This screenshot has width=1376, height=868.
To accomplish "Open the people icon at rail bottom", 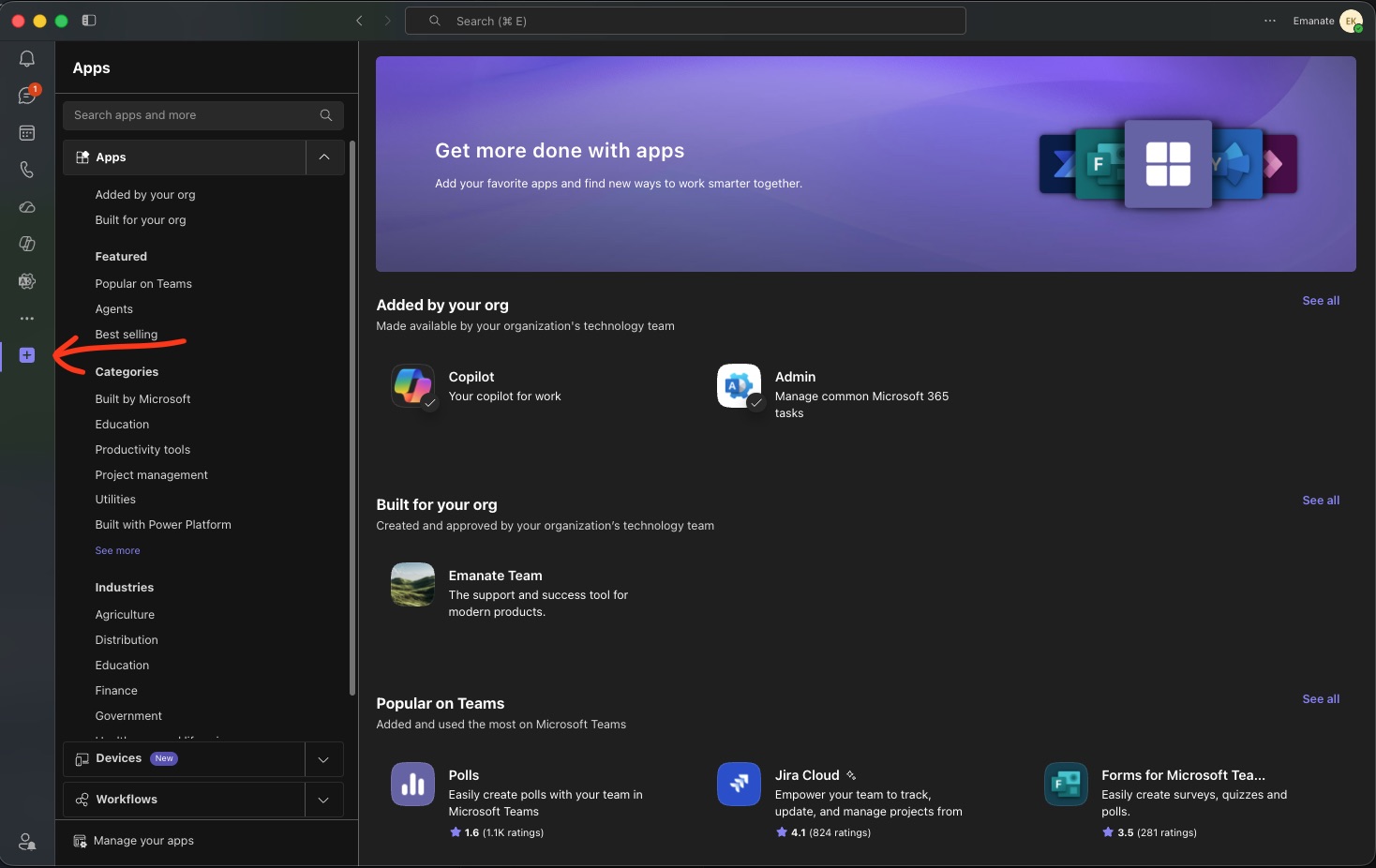I will 27,842.
